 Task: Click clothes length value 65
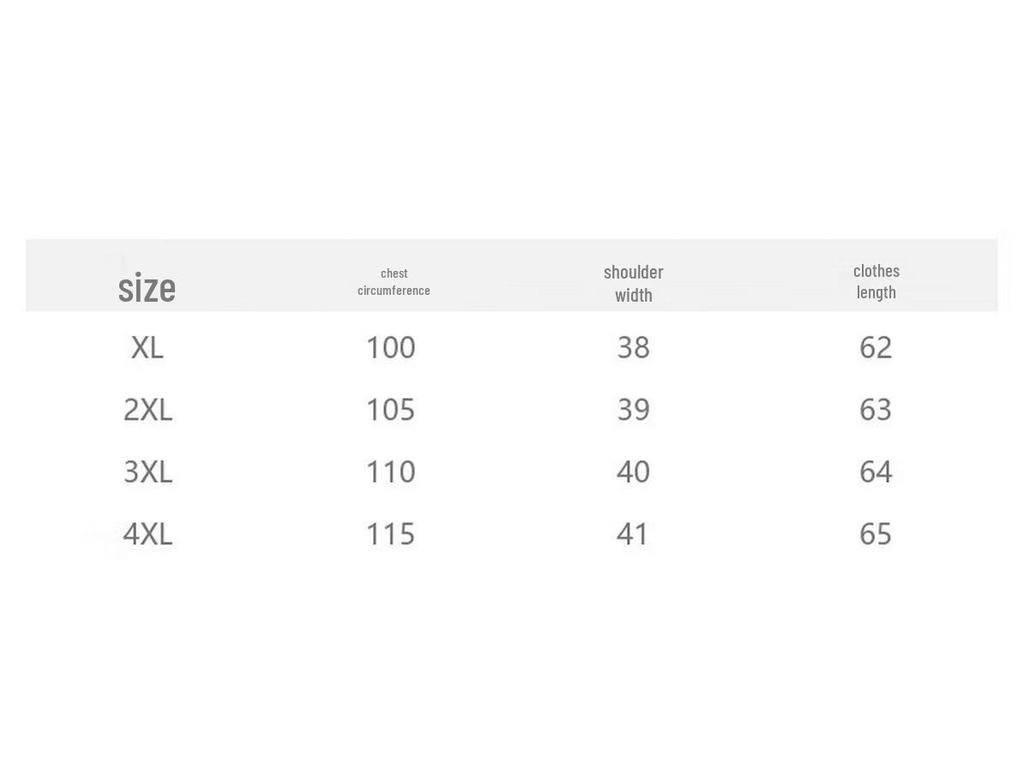pos(875,534)
